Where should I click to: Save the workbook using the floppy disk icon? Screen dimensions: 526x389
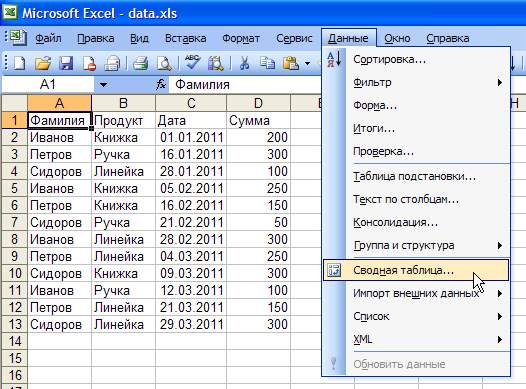pyautogui.click(x=66, y=63)
